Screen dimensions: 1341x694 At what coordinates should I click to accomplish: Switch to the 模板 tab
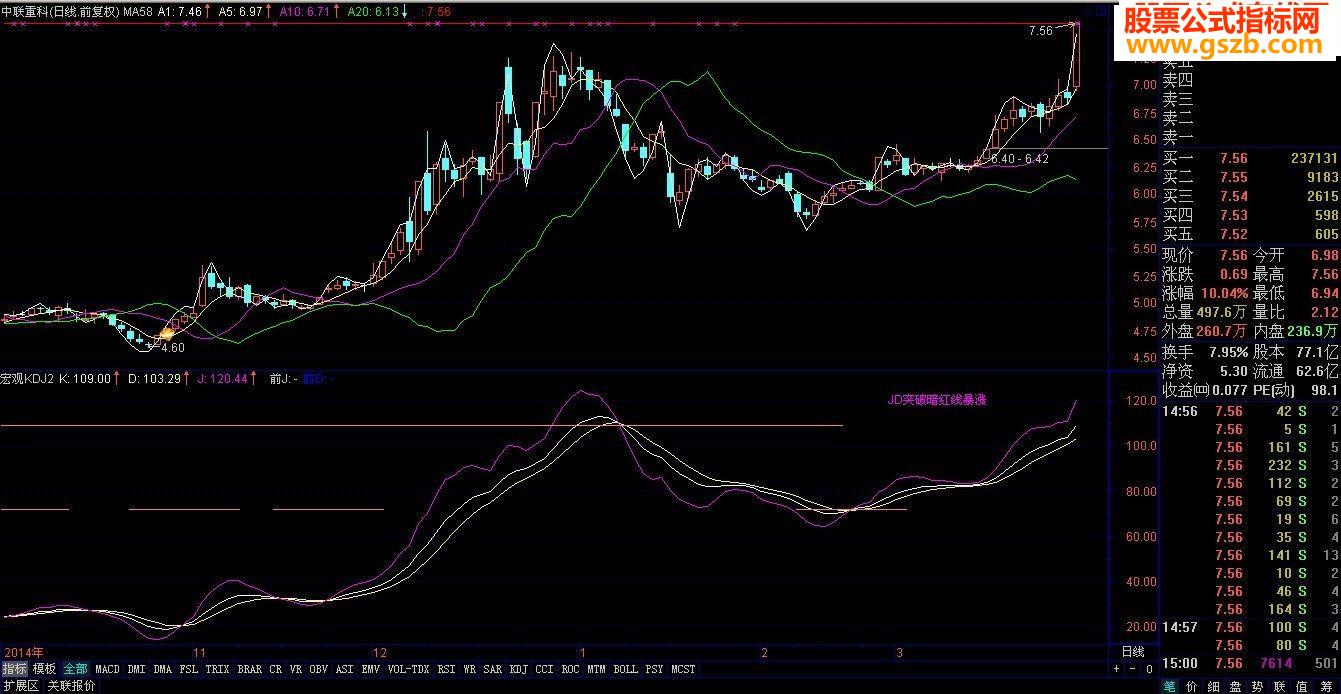pyautogui.click(x=44, y=669)
